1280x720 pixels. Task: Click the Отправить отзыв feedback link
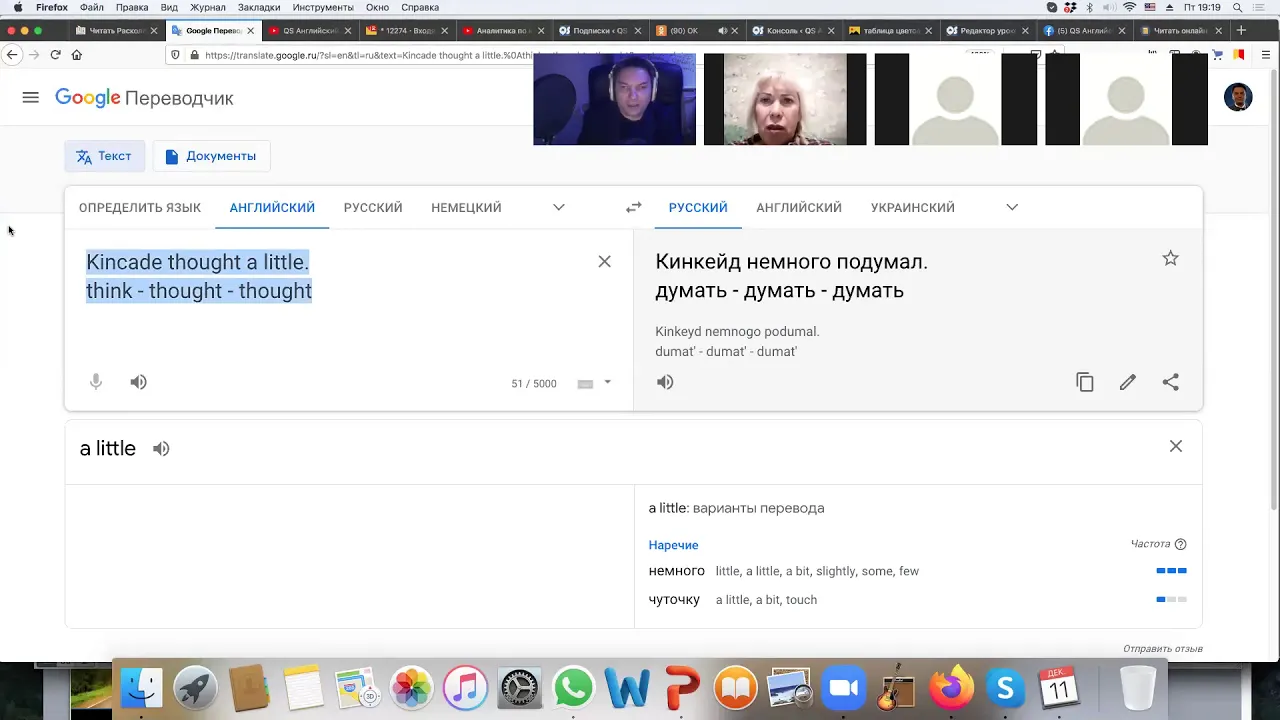tap(1162, 649)
